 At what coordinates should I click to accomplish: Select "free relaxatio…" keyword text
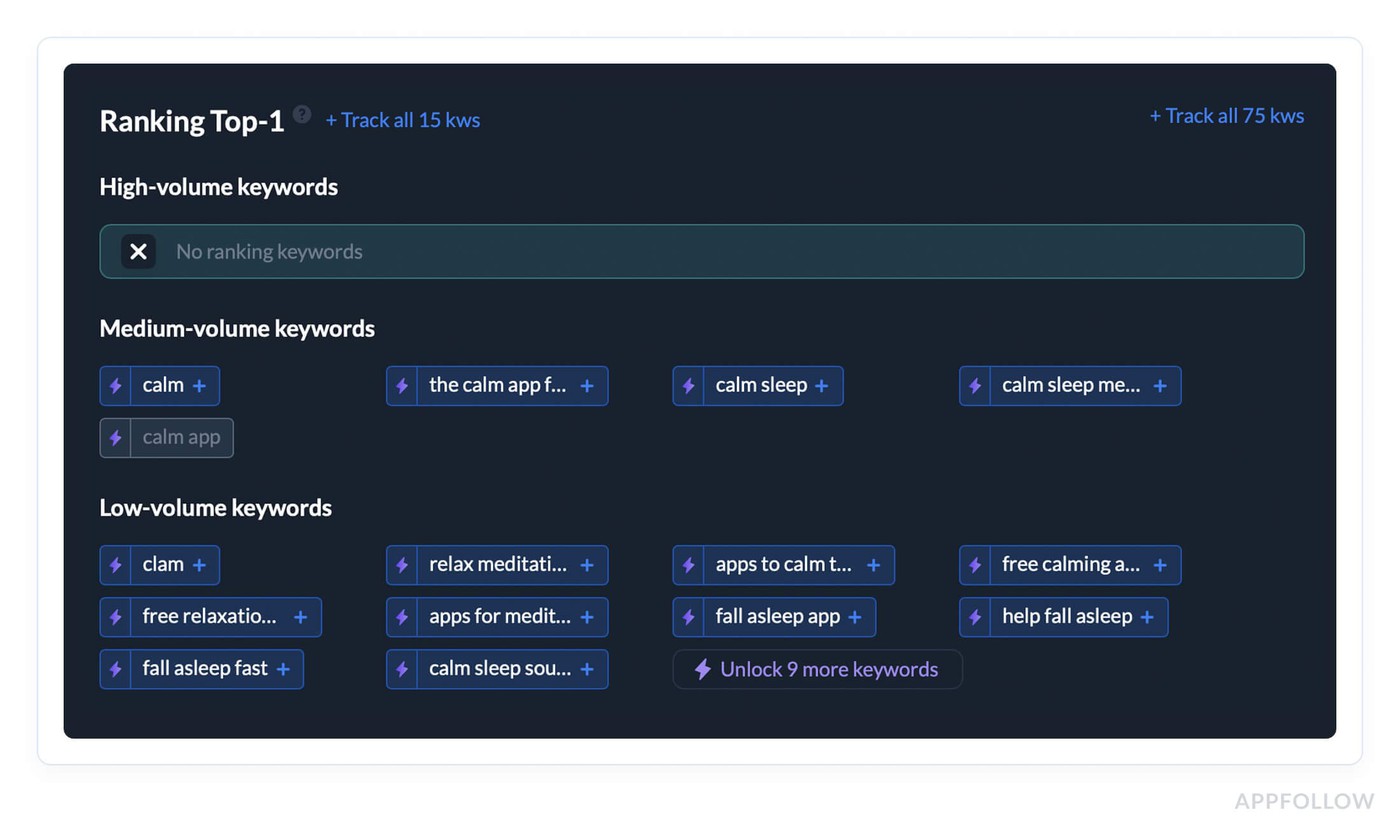pyautogui.click(x=210, y=616)
